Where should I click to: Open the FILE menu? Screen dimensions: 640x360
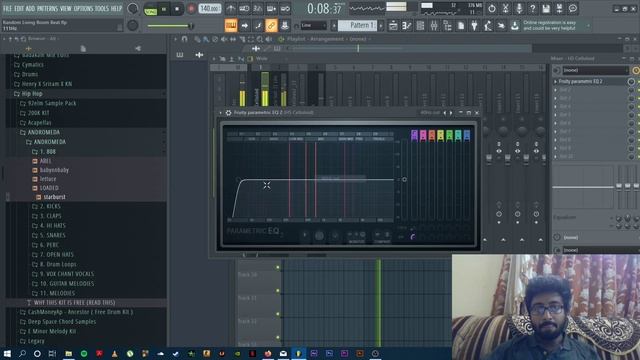tap(7, 9)
